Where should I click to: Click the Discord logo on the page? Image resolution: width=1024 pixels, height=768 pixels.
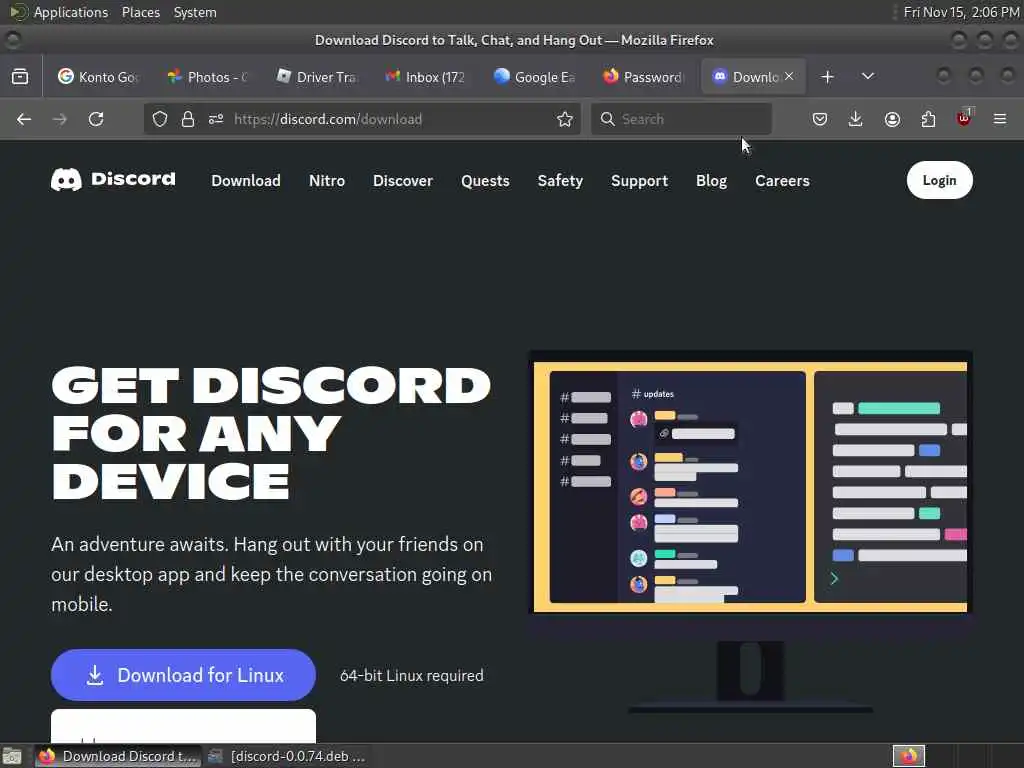pos(114,179)
